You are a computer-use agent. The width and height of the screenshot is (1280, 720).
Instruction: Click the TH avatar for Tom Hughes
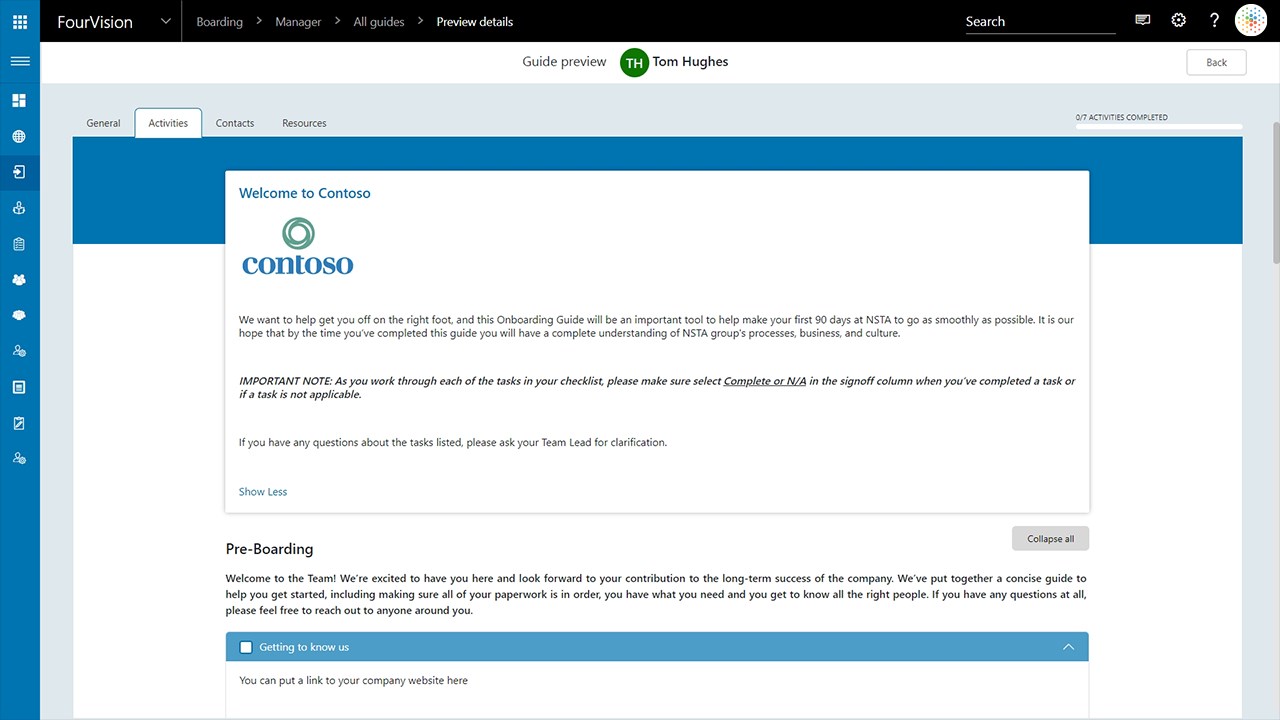(634, 62)
